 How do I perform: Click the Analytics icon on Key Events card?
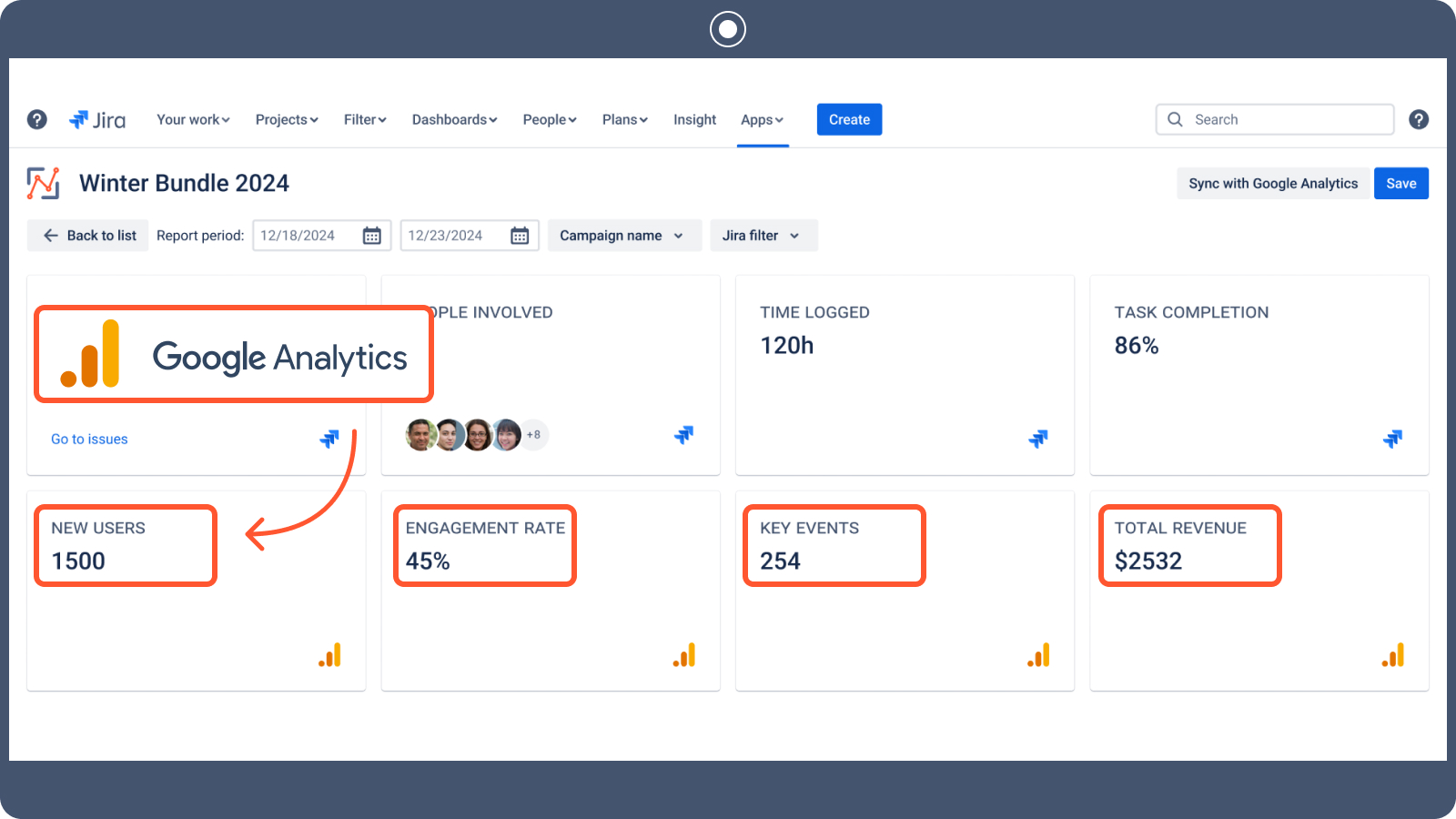tap(1038, 655)
